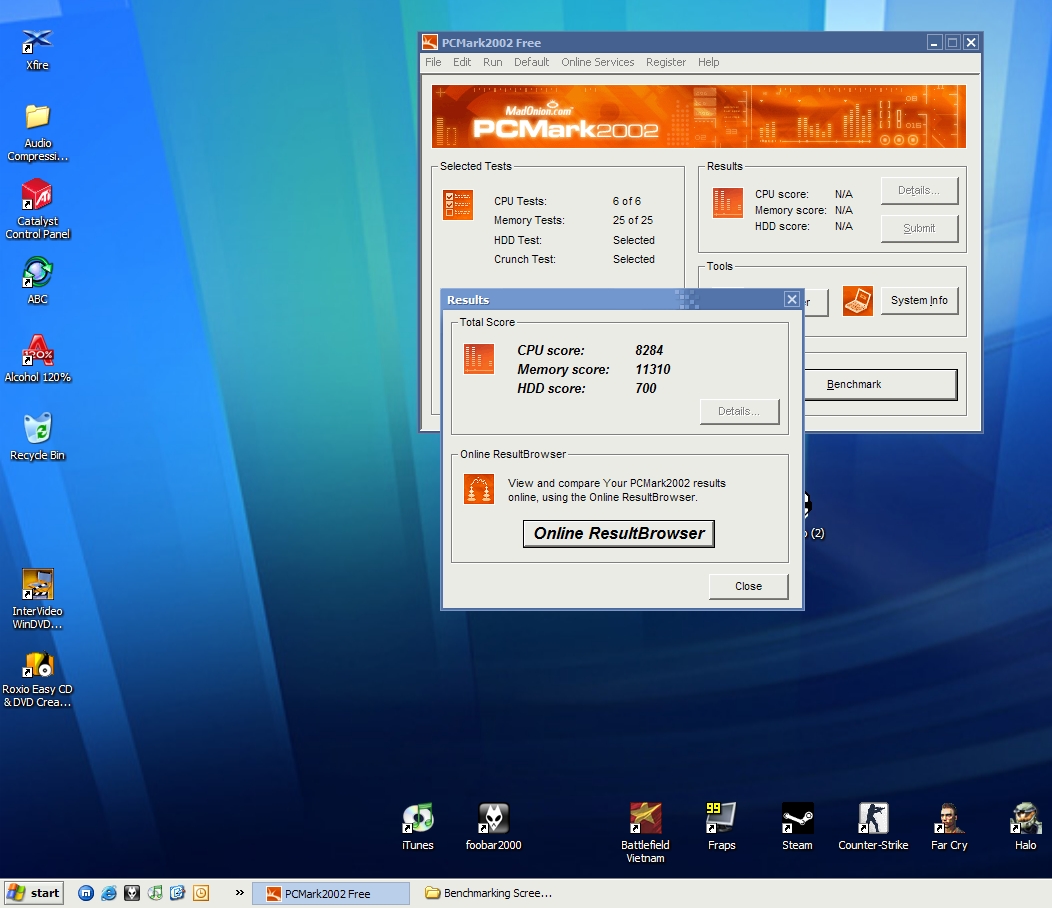Screen dimensions: 1052x908
Task: Click the quick launch icon right of iTunes
Action: [178, 893]
